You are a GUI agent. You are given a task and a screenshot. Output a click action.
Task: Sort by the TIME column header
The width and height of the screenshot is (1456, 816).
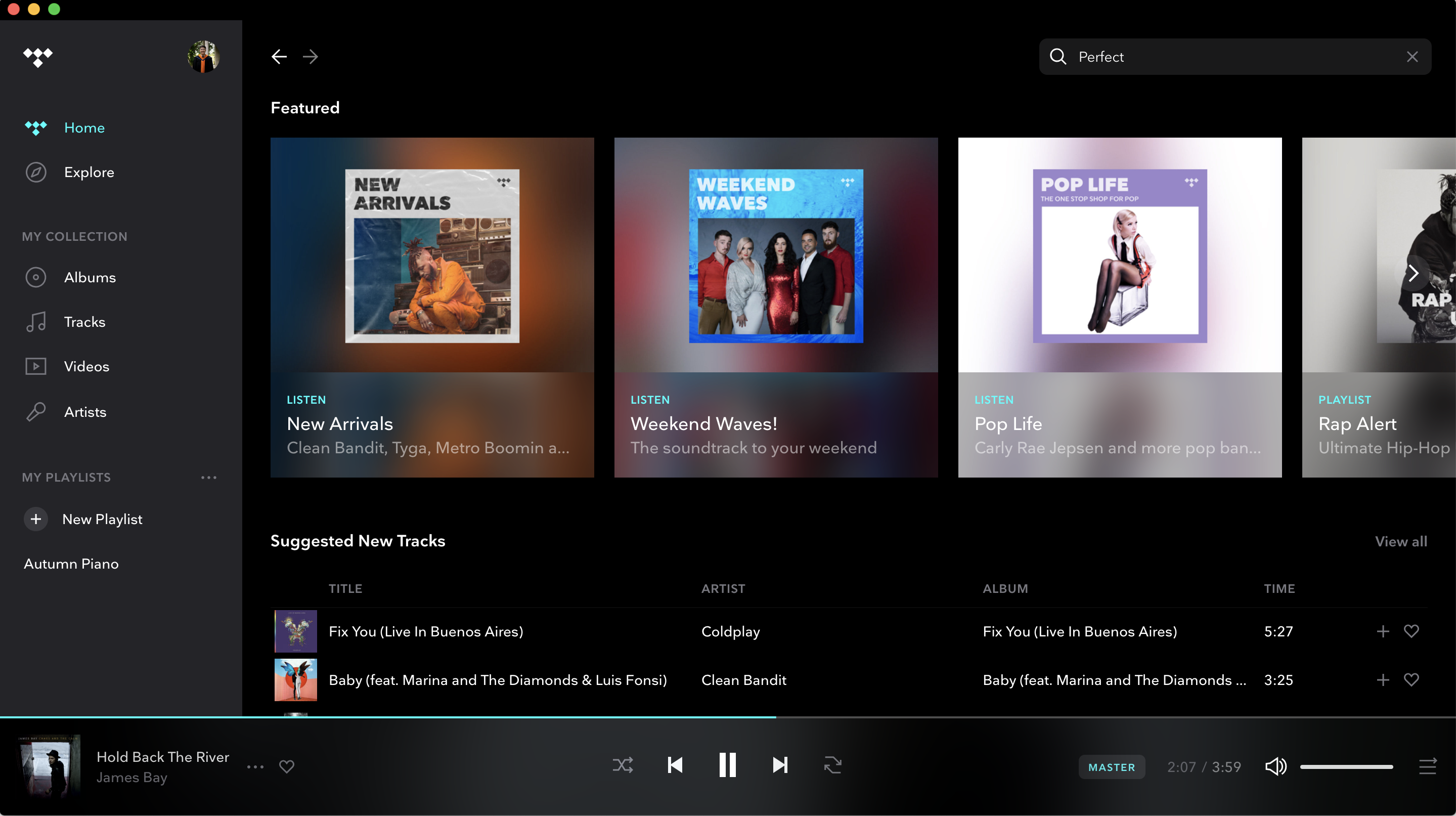1279,589
